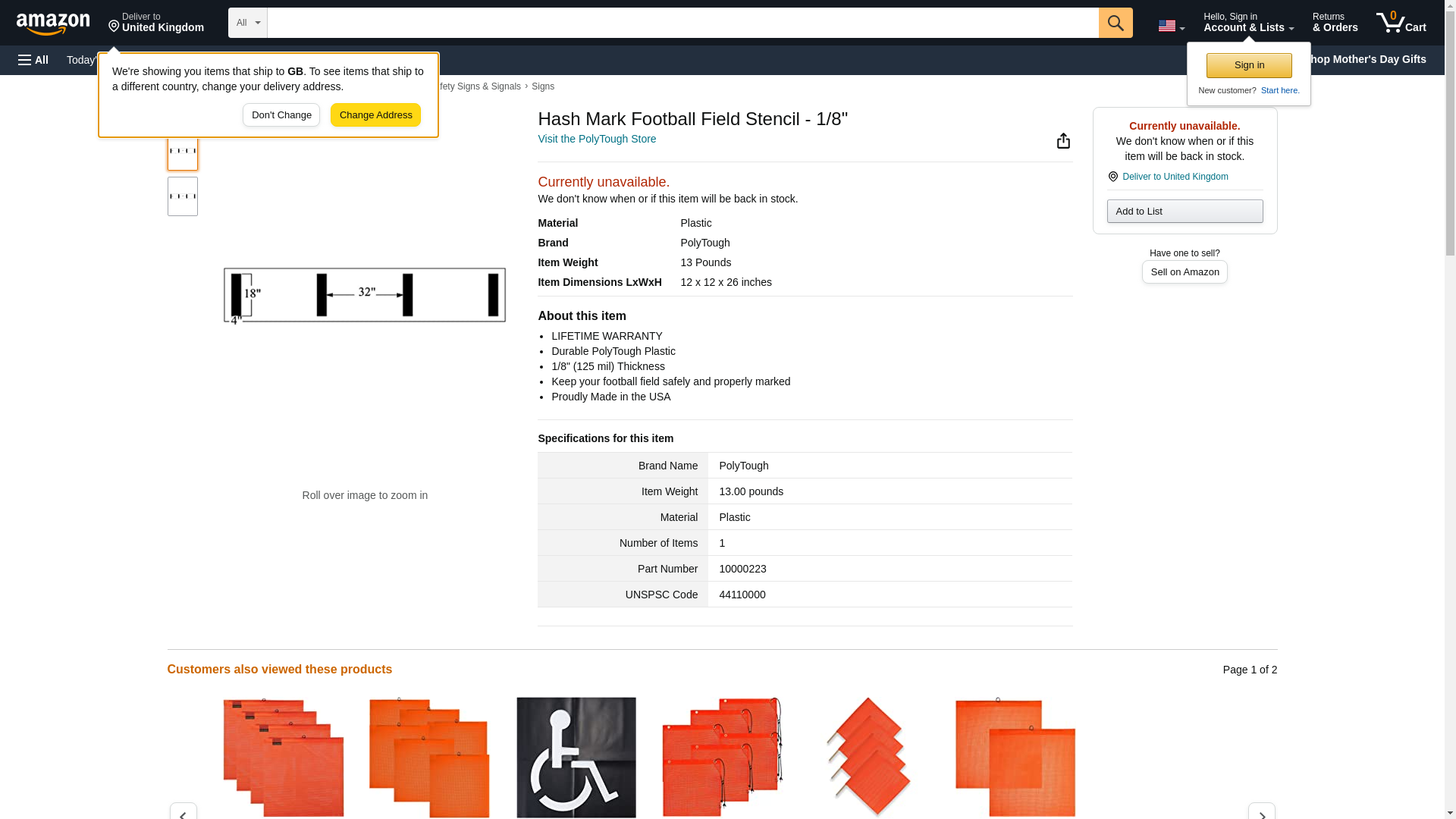Click the previous carousel arrow

[x=183, y=811]
